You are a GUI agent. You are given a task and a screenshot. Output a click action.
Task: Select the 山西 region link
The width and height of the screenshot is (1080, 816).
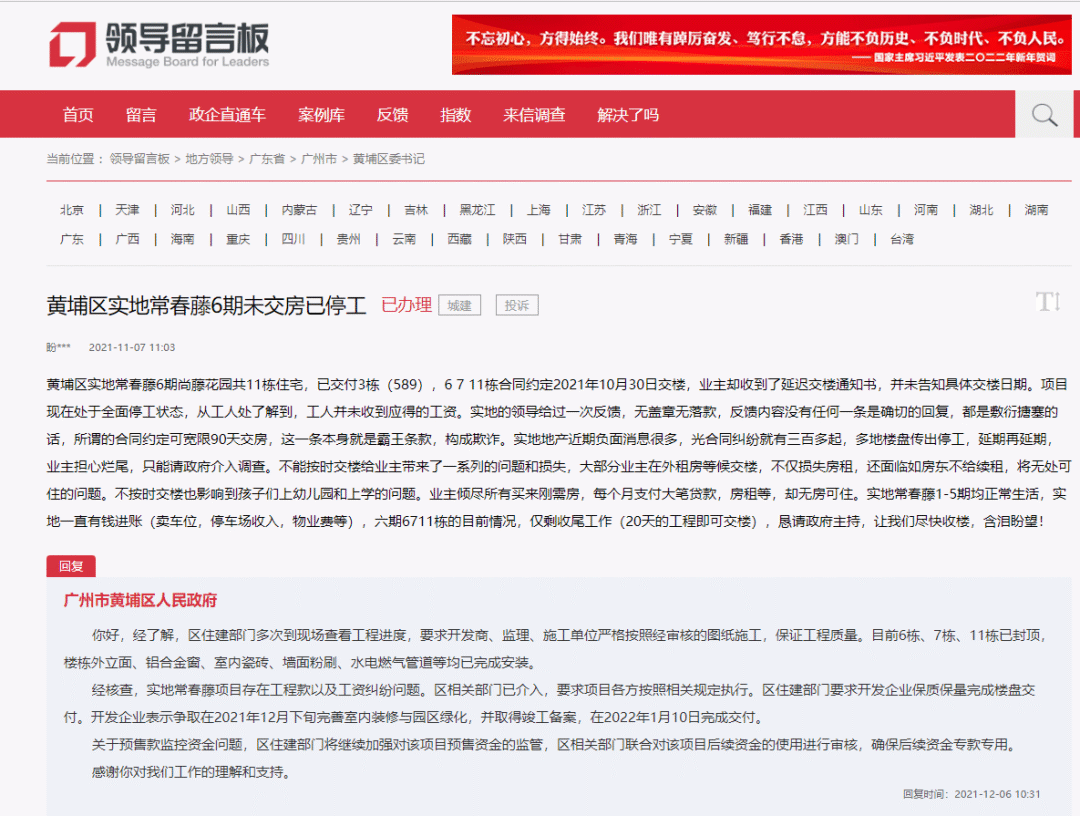(238, 210)
